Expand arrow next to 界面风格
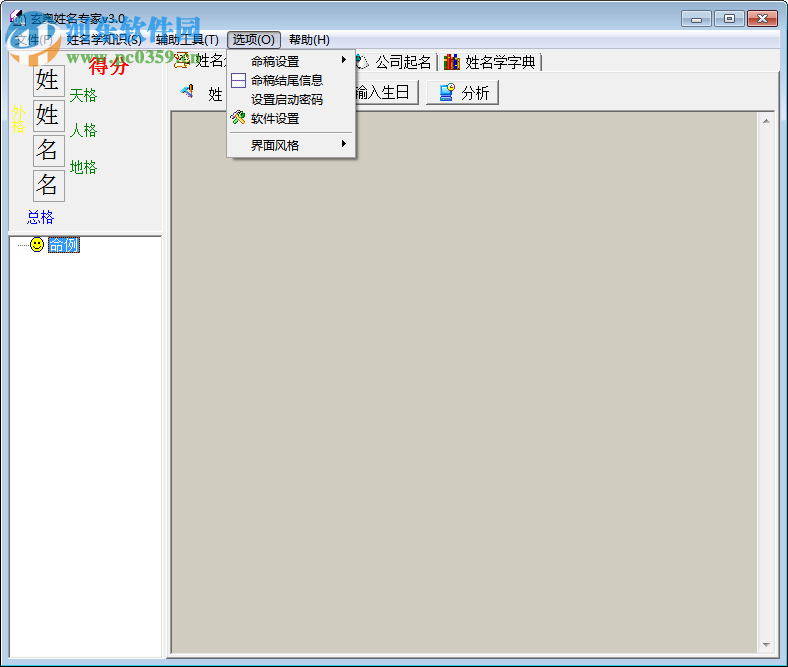This screenshot has width=788, height=667. click(x=344, y=144)
